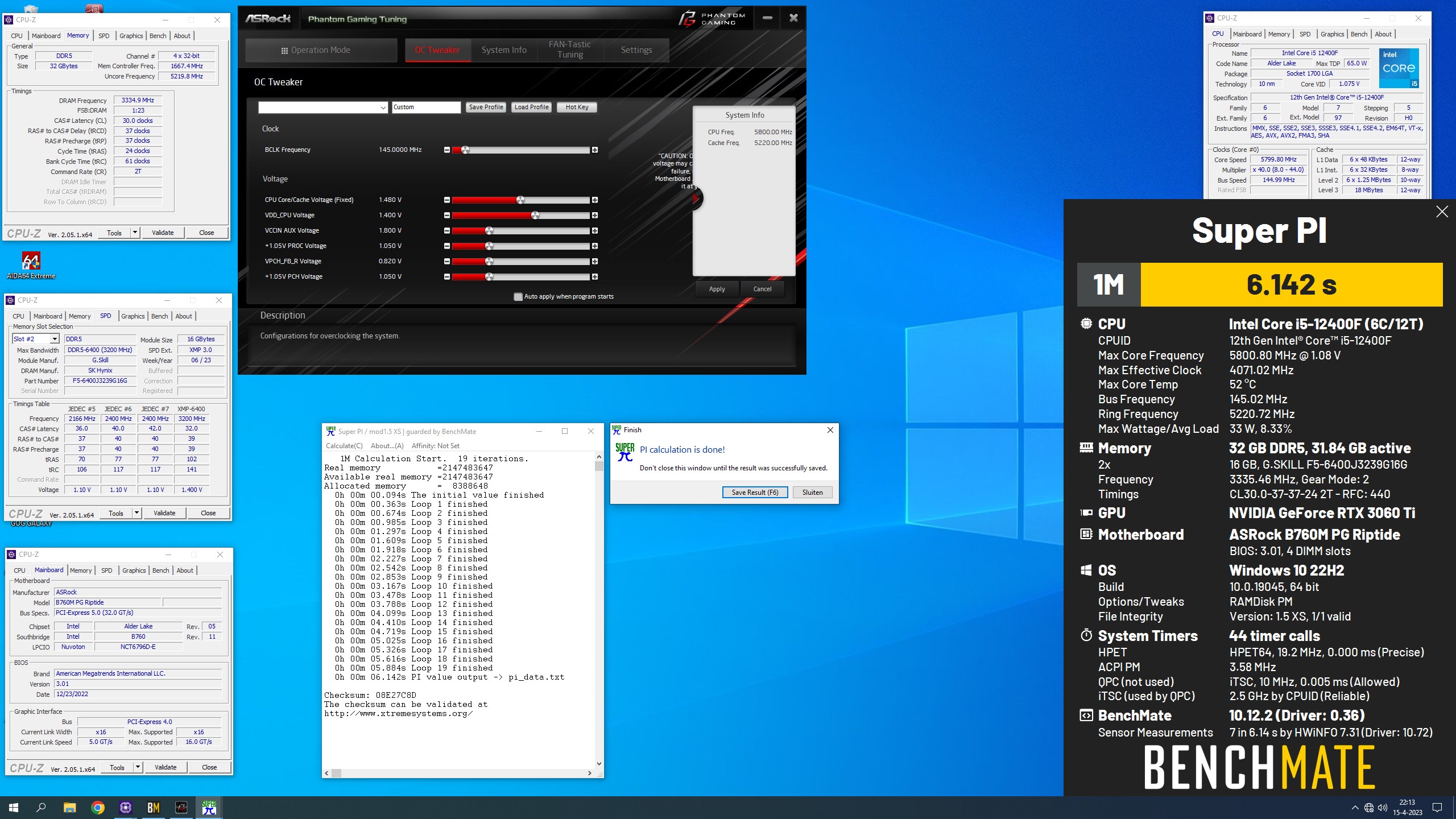Decrease BCLK Frequency with minus icon

(447, 150)
